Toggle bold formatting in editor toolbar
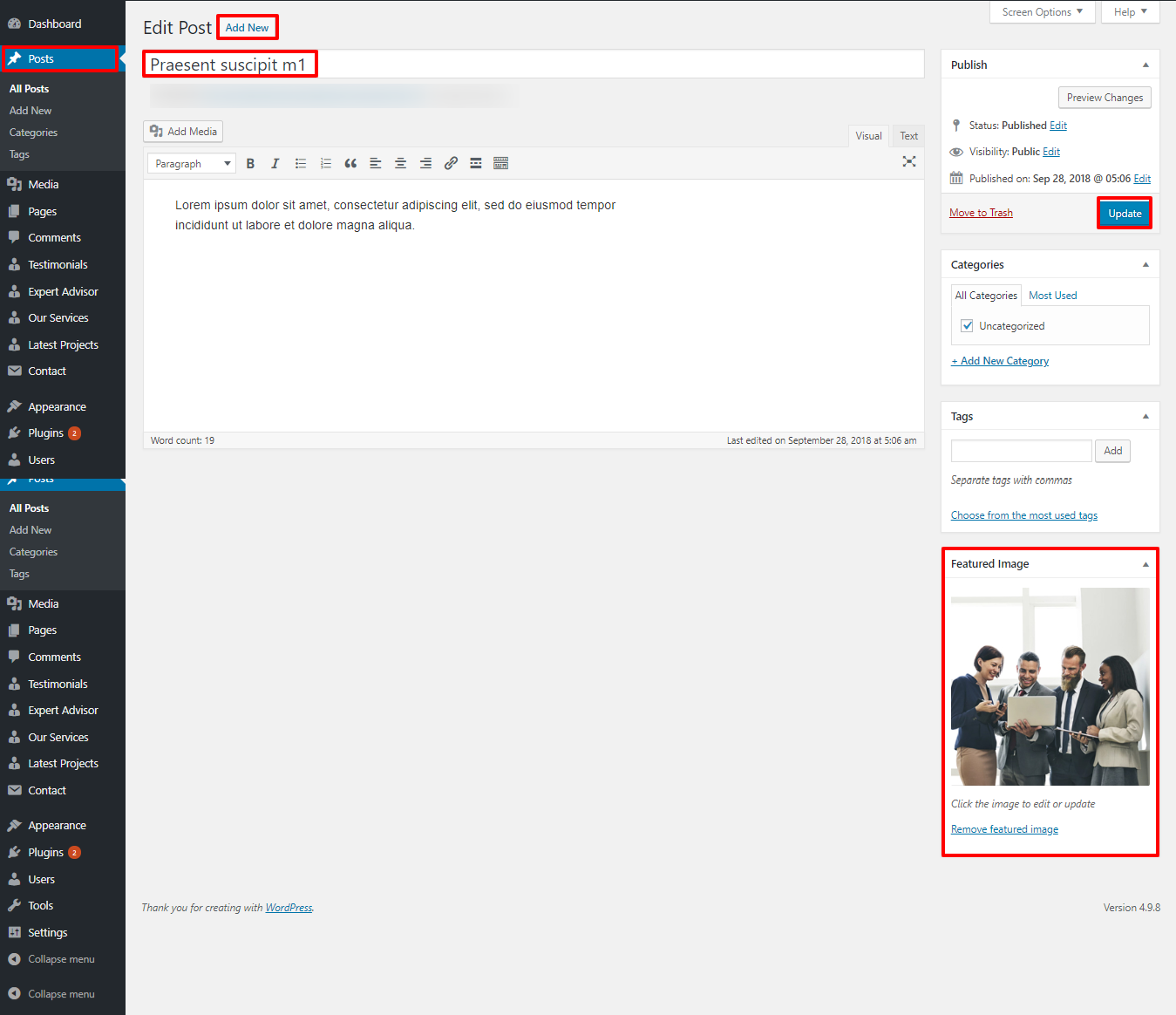The width and height of the screenshot is (1176, 1015). [x=250, y=163]
